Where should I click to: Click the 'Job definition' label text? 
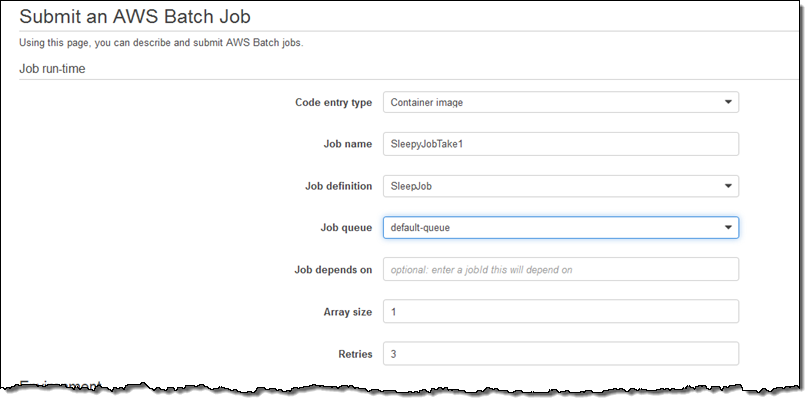[x=338, y=186]
